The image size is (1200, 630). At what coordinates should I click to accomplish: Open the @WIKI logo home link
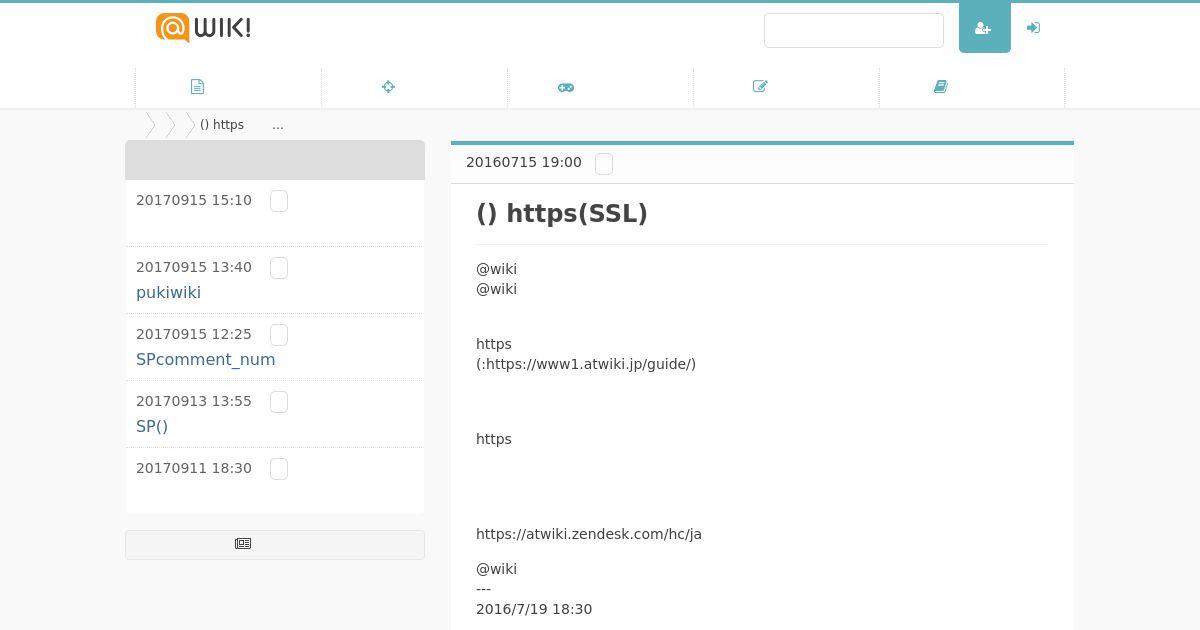203,28
